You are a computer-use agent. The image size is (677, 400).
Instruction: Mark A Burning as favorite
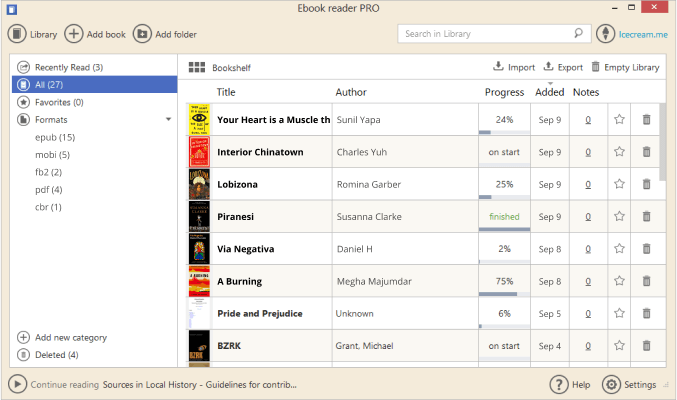(619, 282)
